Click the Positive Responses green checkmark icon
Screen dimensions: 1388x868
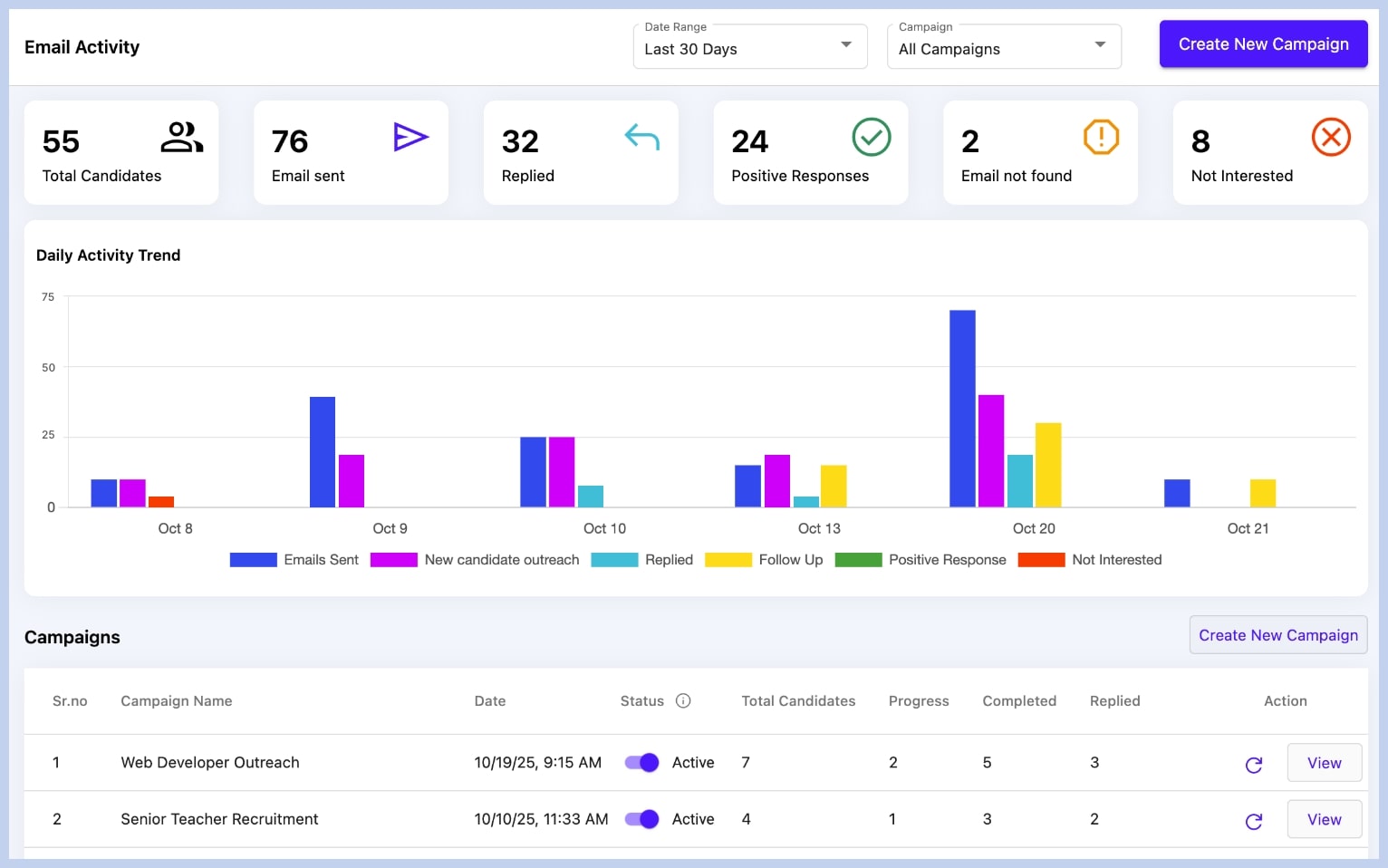tap(872, 138)
